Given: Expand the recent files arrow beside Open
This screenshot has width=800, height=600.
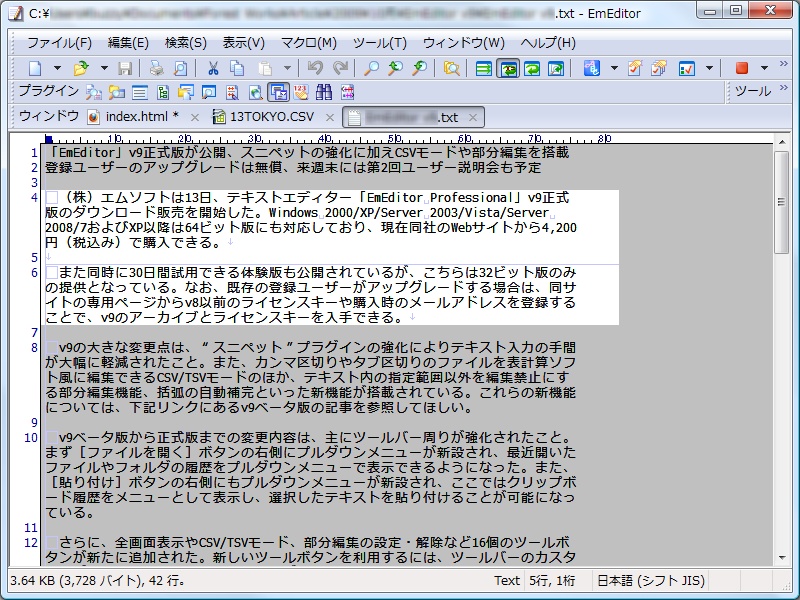Looking at the screenshot, I should tap(104, 68).
